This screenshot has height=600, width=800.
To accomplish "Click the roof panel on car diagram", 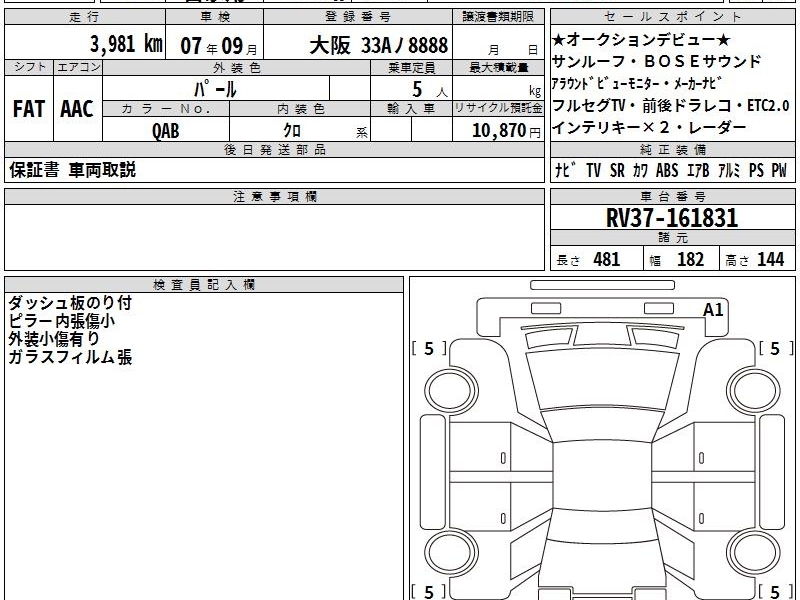I will pyautogui.click(x=602, y=474).
